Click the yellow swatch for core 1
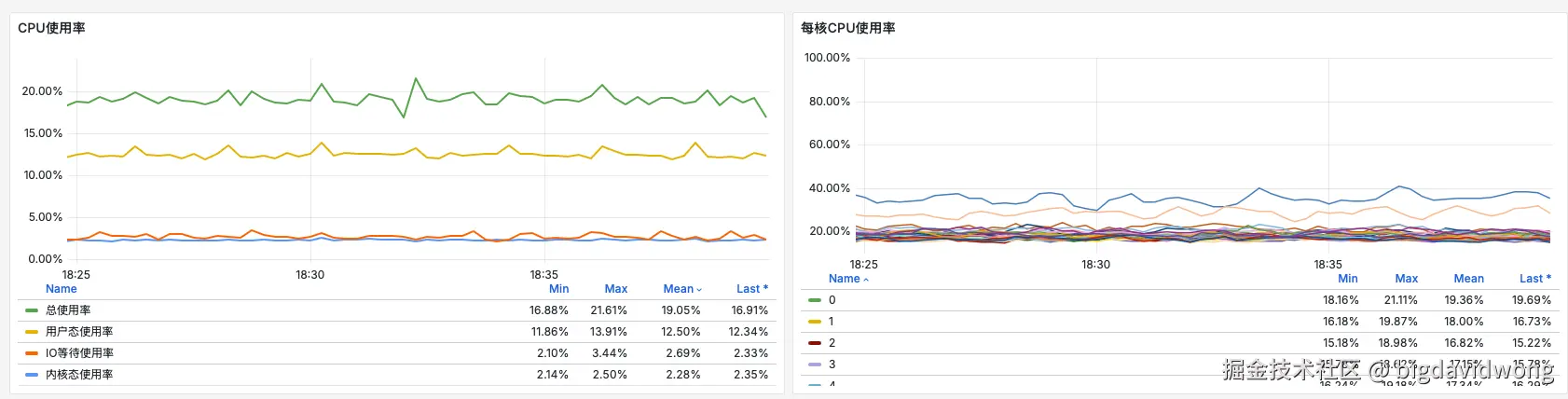Viewport: 1568px width, 399px height. click(815, 322)
